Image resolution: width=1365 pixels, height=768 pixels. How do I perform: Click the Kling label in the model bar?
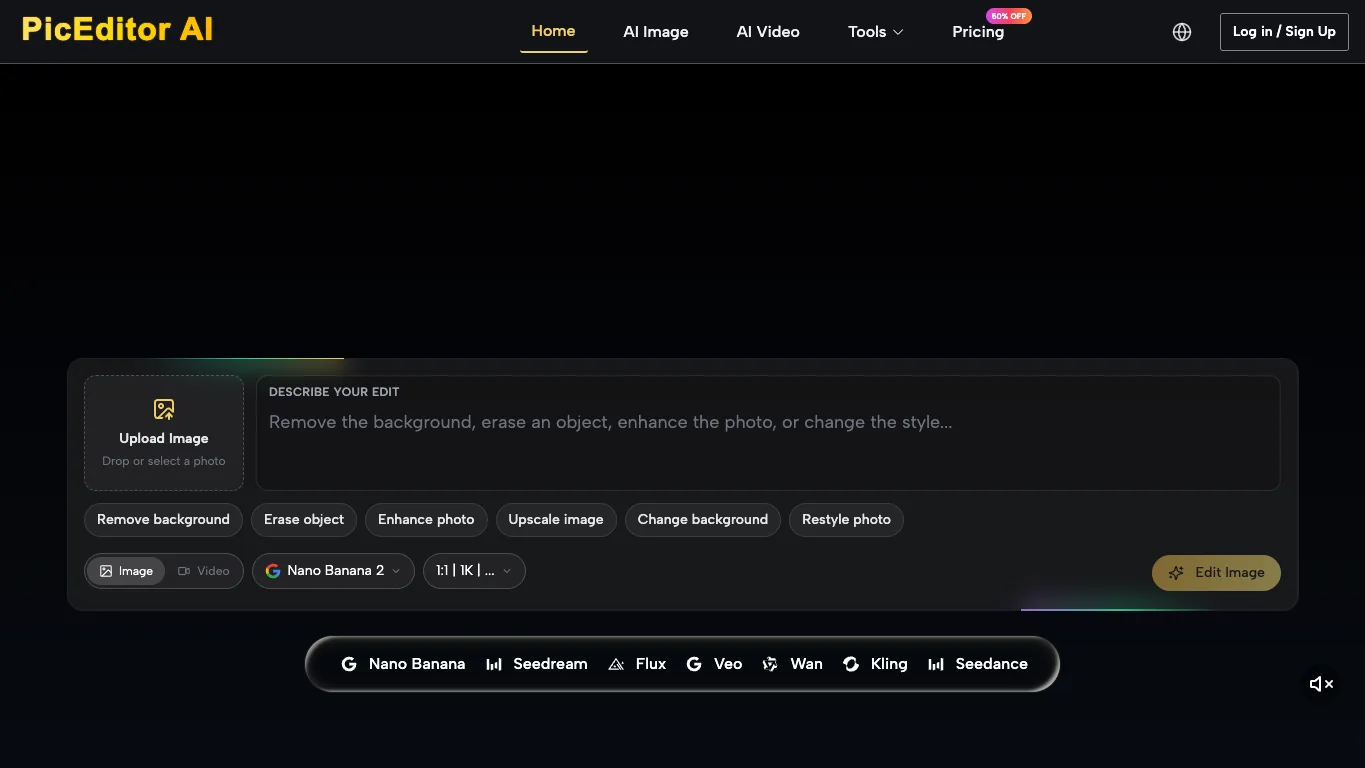click(x=889, y=664)
